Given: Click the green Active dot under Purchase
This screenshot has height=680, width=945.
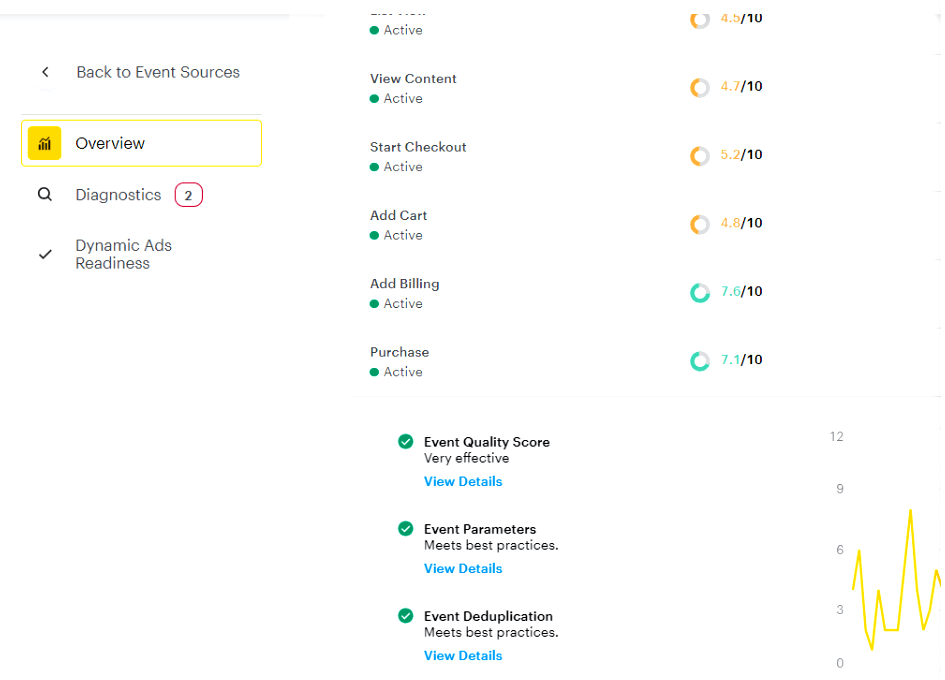Looking at the screenshot, I should click(374, 372).
